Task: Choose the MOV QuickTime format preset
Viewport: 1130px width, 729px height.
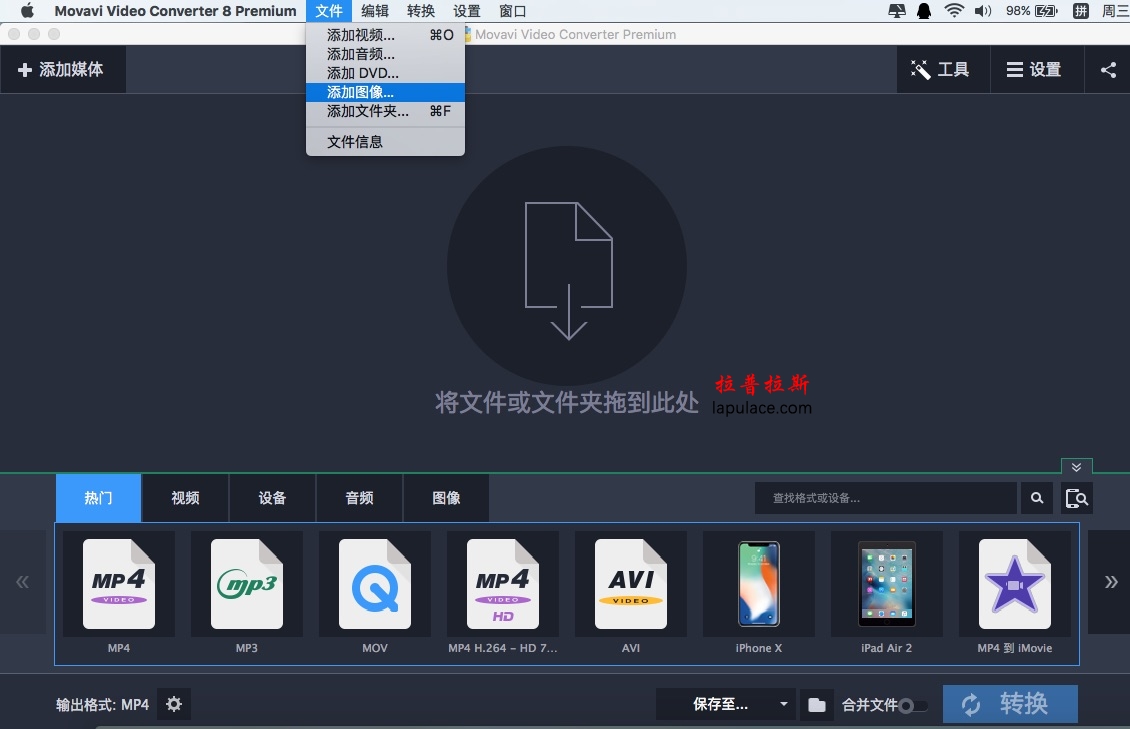Action: pos(375,583)
